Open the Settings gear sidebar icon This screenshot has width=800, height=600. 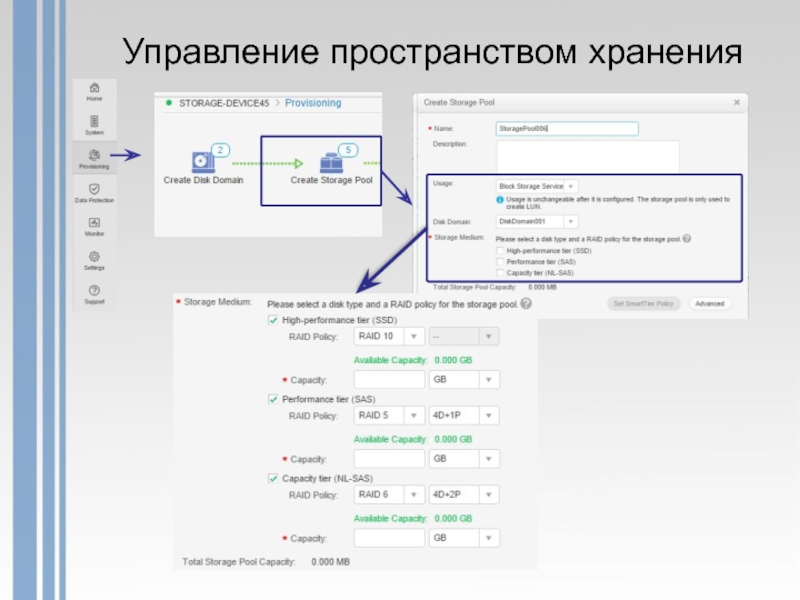94,256
